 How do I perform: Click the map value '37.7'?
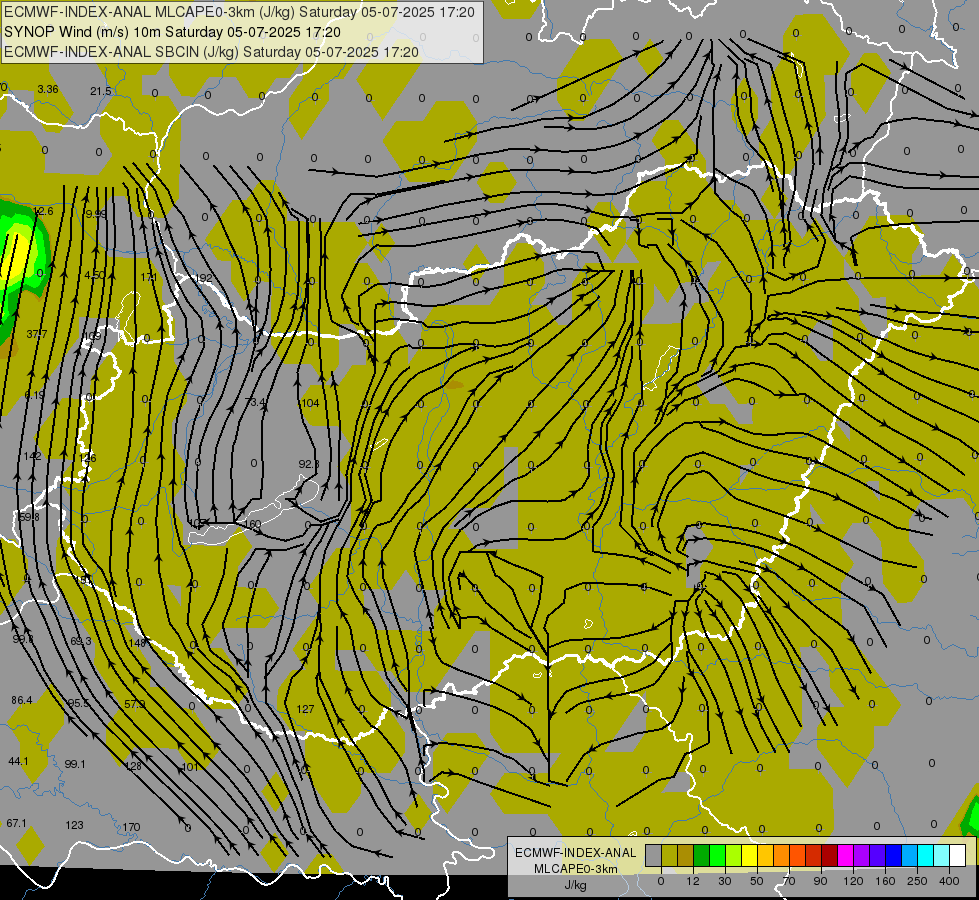click(x=37, y=334)
